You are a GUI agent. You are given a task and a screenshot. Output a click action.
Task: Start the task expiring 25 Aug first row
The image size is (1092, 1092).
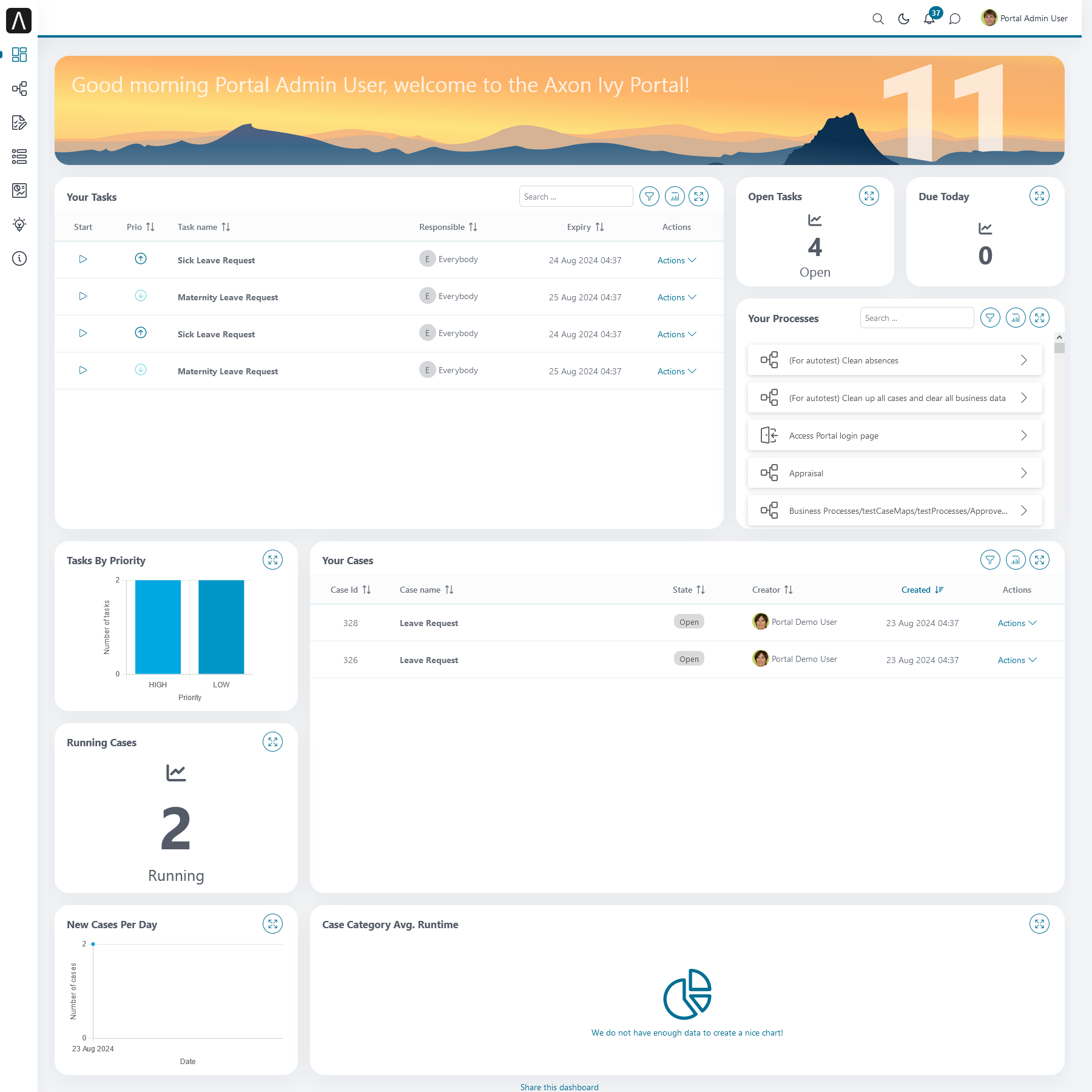point(83,296)
